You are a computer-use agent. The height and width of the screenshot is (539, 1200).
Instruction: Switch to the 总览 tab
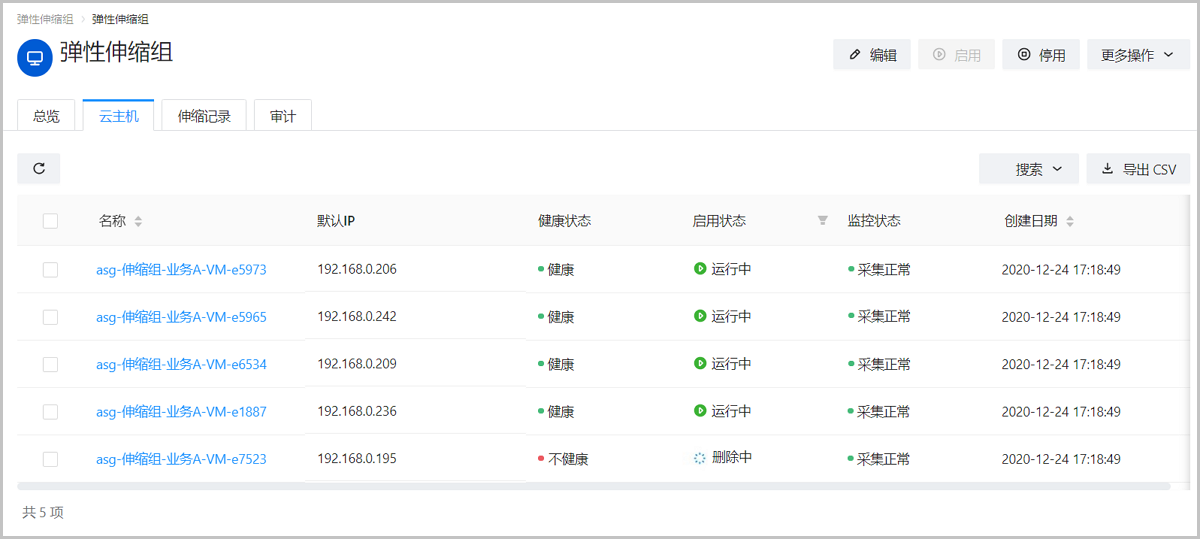pos(46,116)
